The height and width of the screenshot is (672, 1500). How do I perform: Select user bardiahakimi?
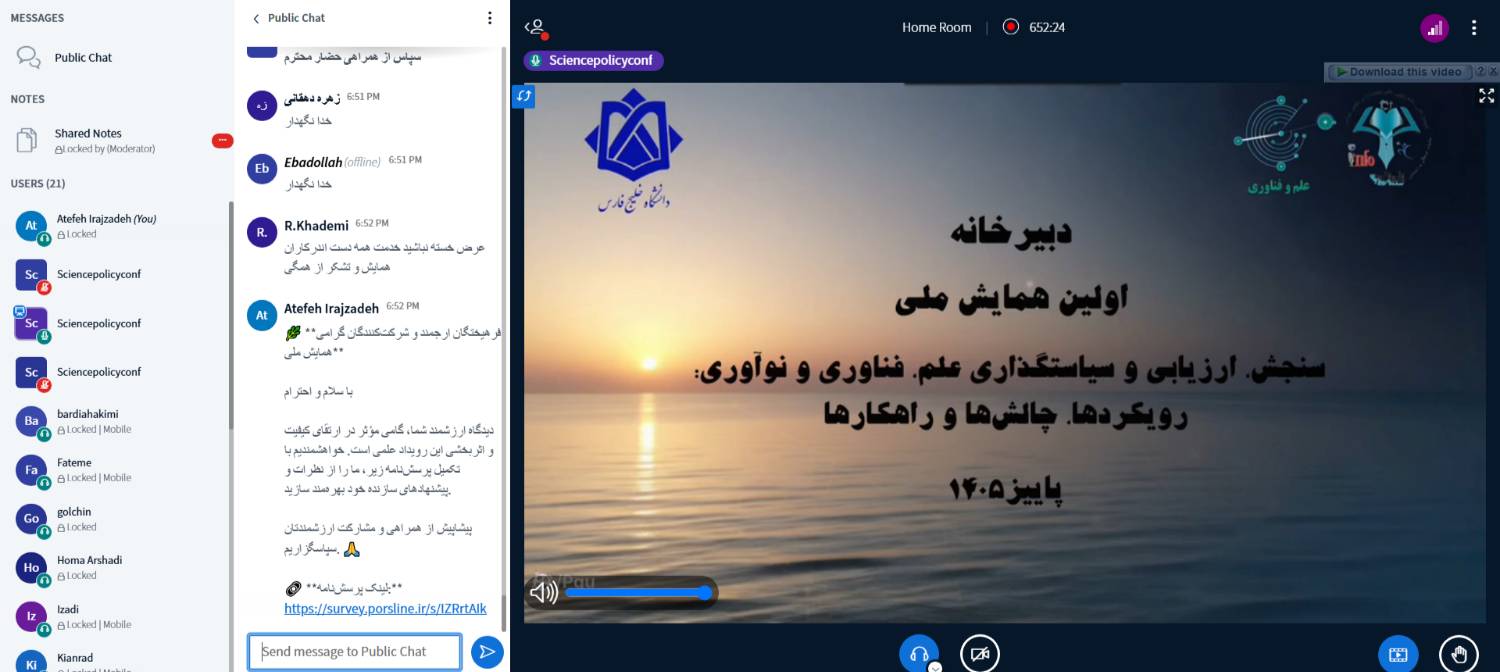[x=120, y=421]
